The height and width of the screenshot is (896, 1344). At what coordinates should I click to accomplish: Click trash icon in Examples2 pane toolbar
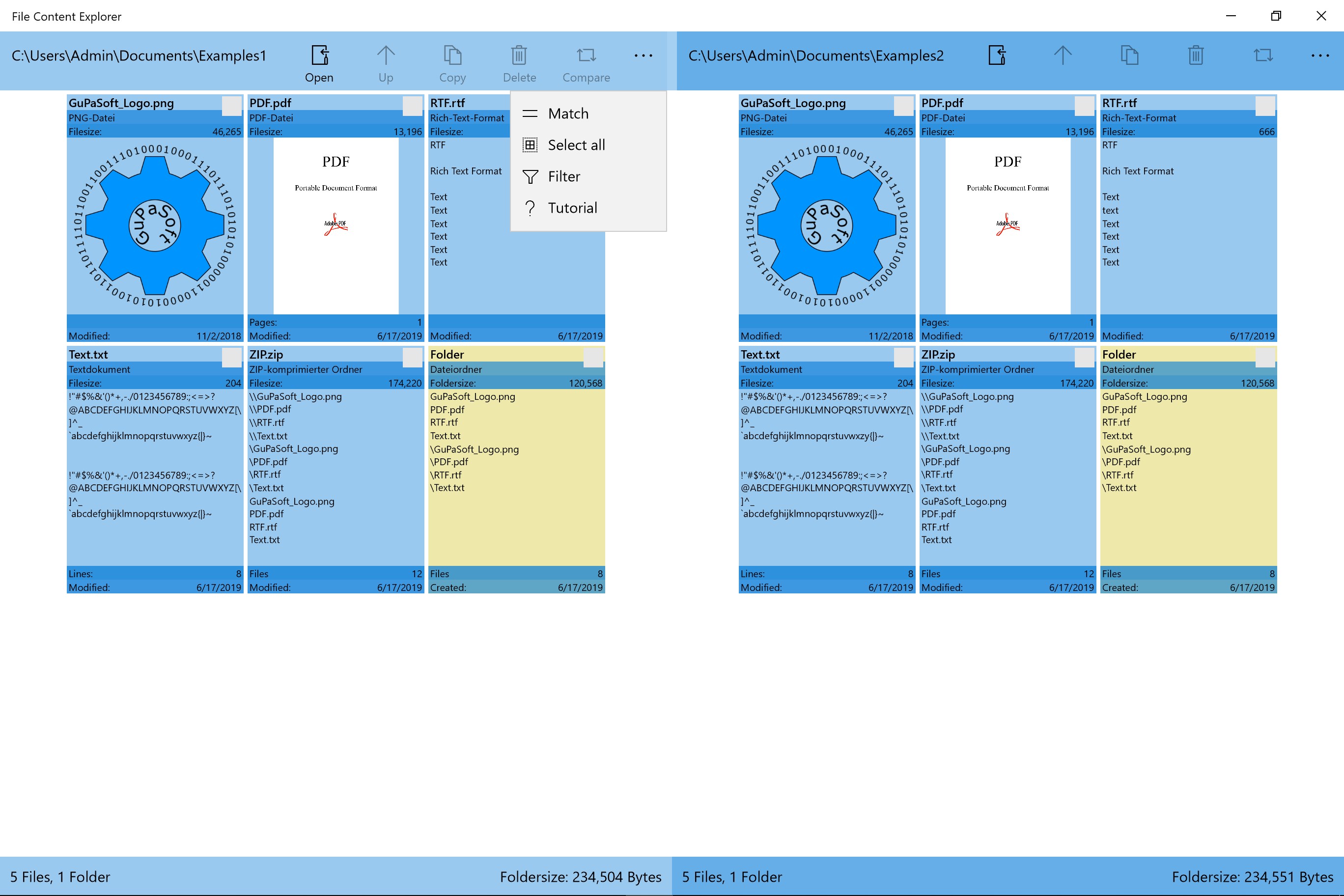click(x=1196, y=56)
